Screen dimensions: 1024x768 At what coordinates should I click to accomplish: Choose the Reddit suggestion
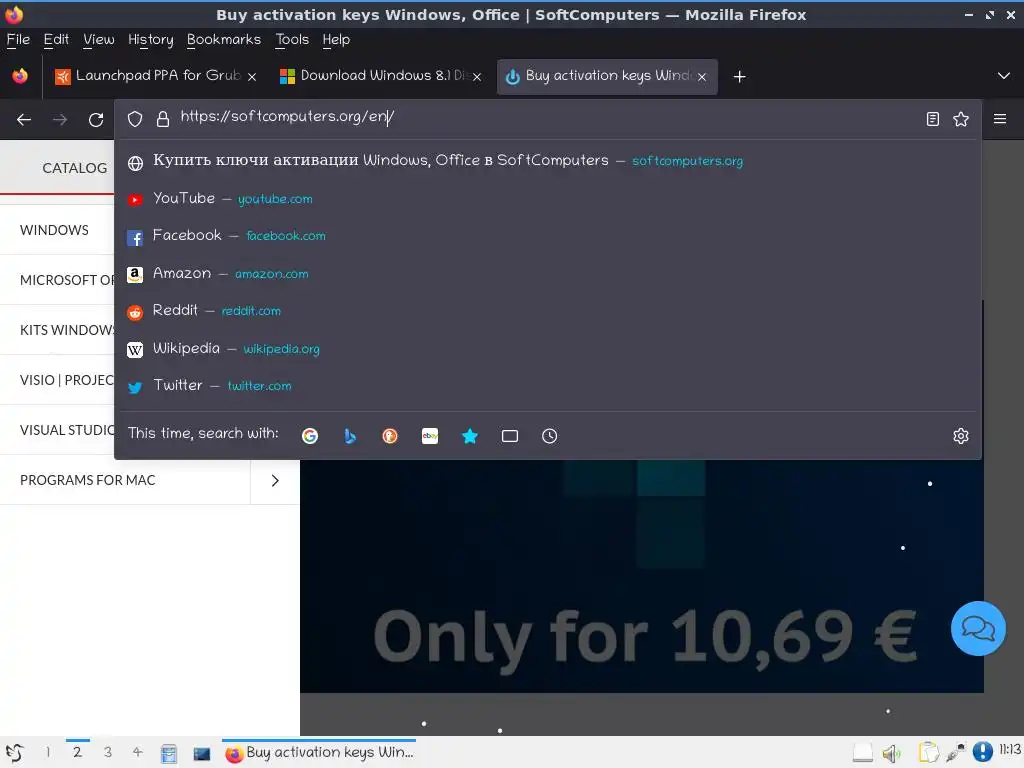(x=548, y=311)
